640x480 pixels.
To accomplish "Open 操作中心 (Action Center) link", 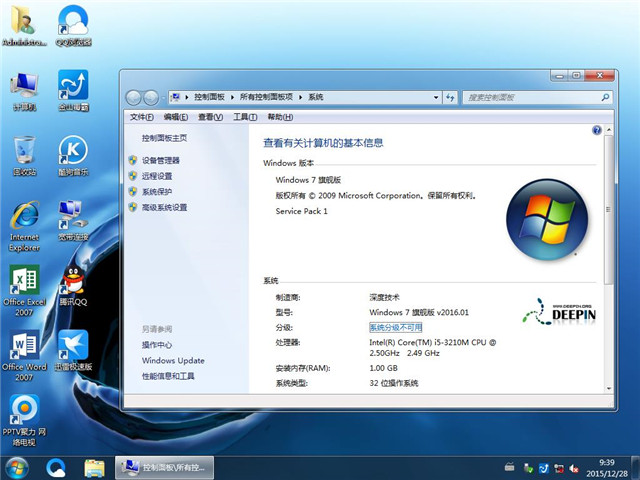I will pos(157,345).
